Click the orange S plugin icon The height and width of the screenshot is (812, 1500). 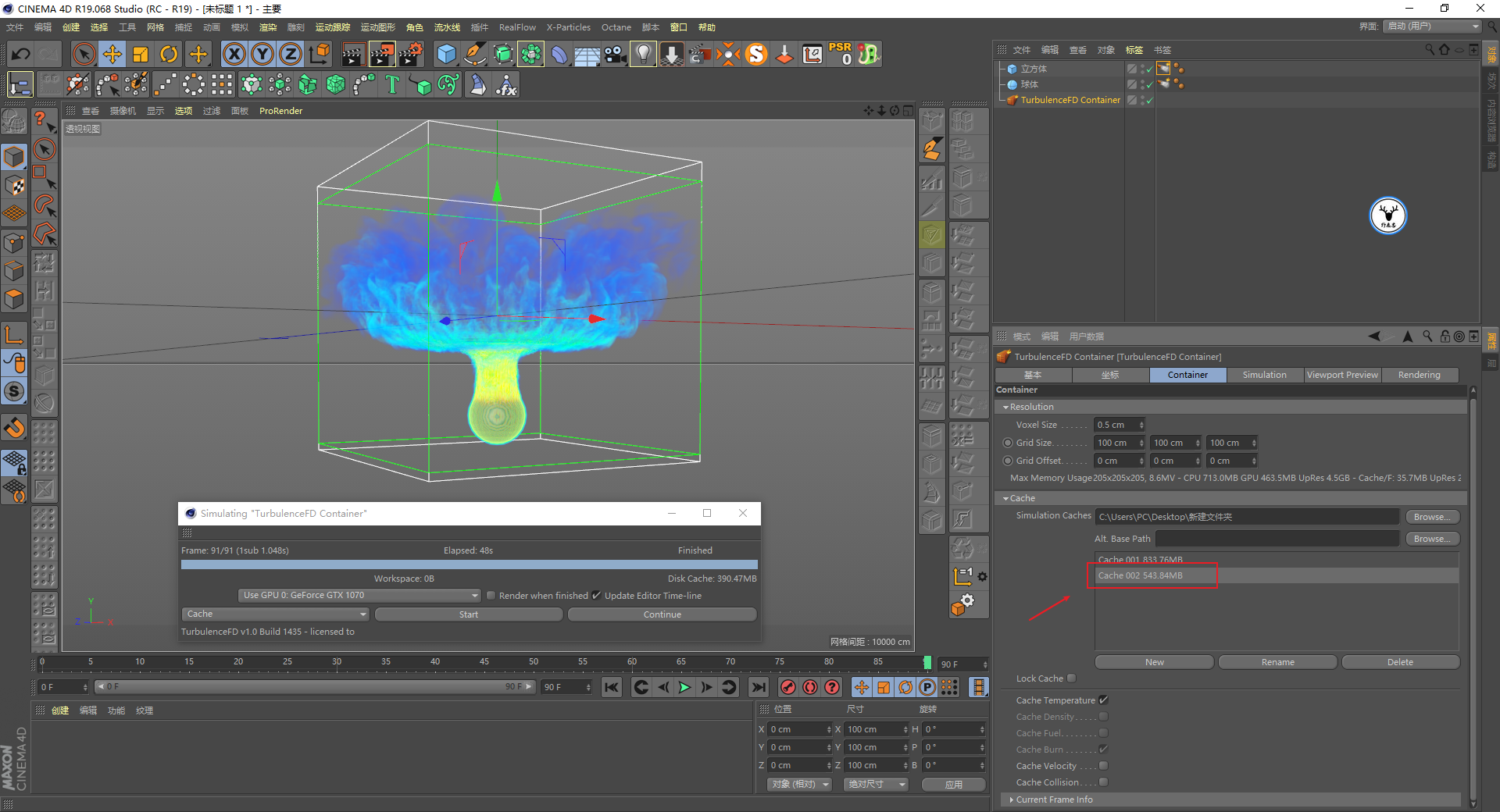[756, 54]
